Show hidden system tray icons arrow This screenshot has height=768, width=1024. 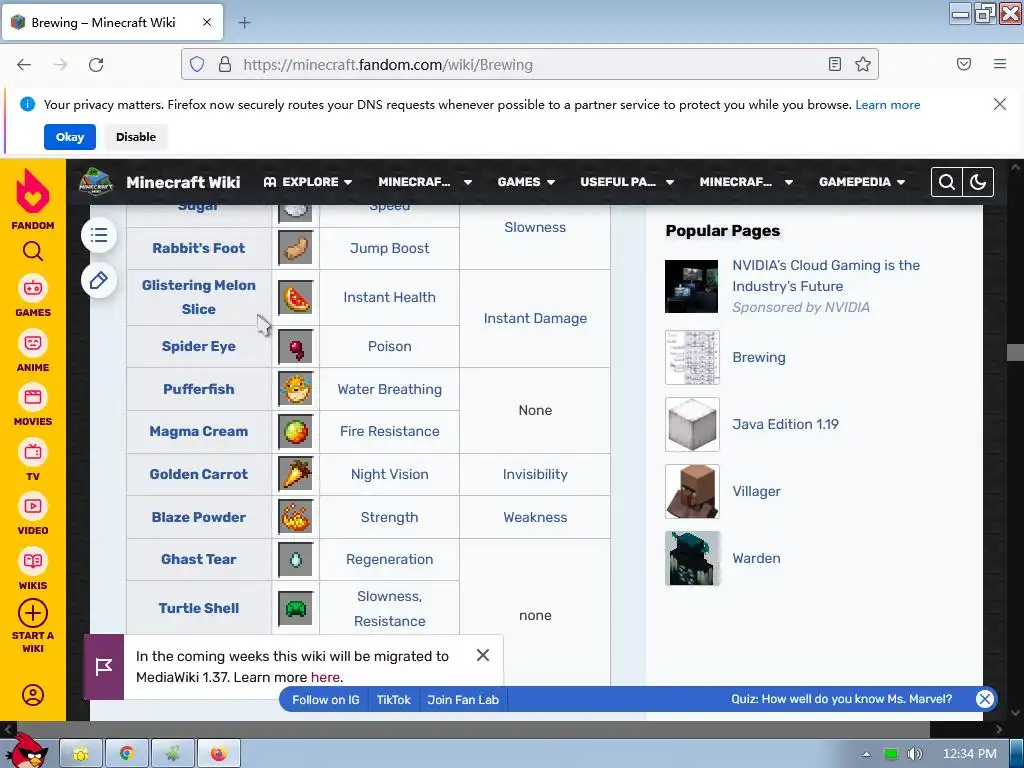coord(867,754)
